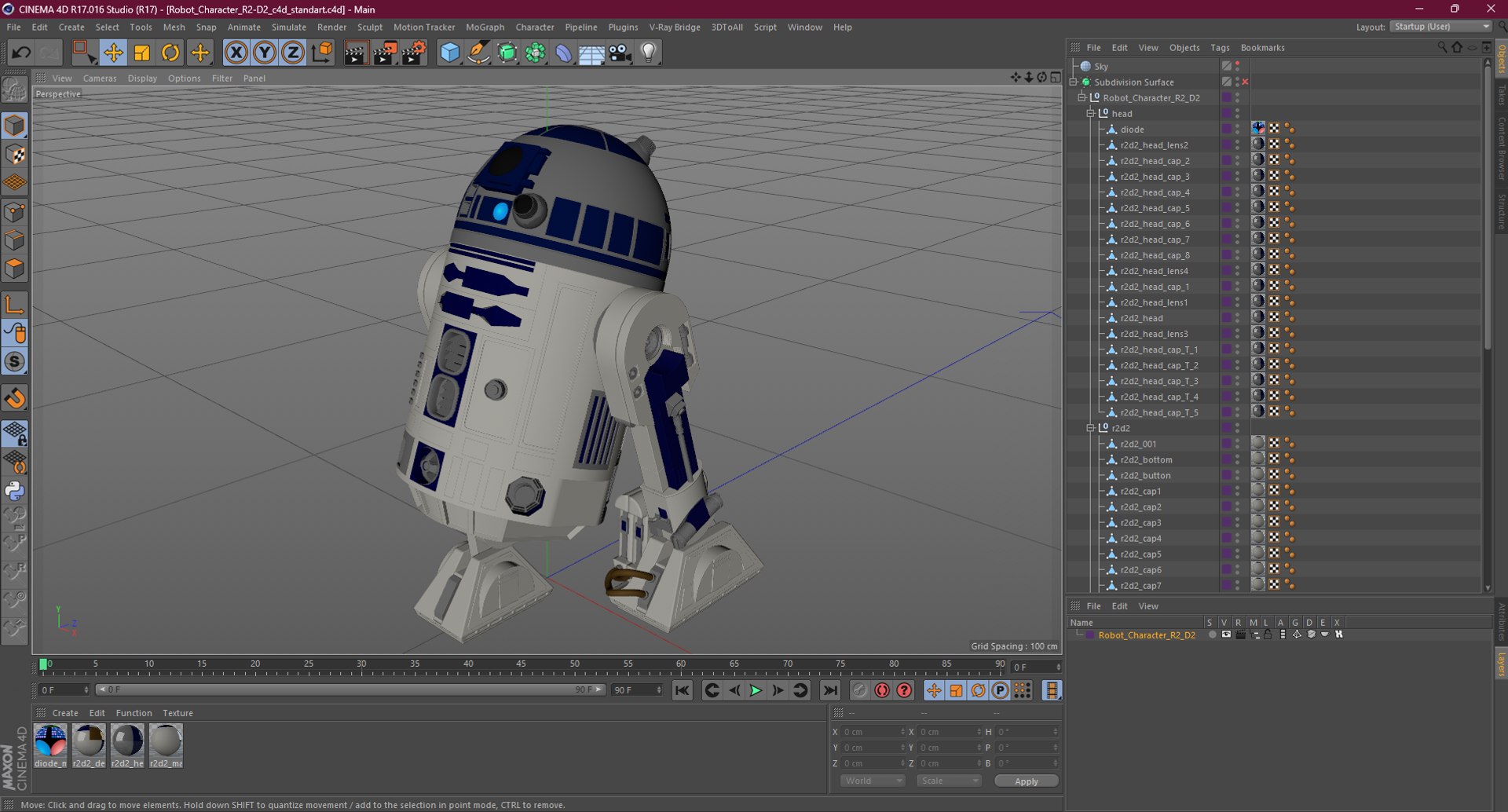Click the Subdivision Surface generator toolbar icon
The image size is (1508, 812).
pos(507,53)
